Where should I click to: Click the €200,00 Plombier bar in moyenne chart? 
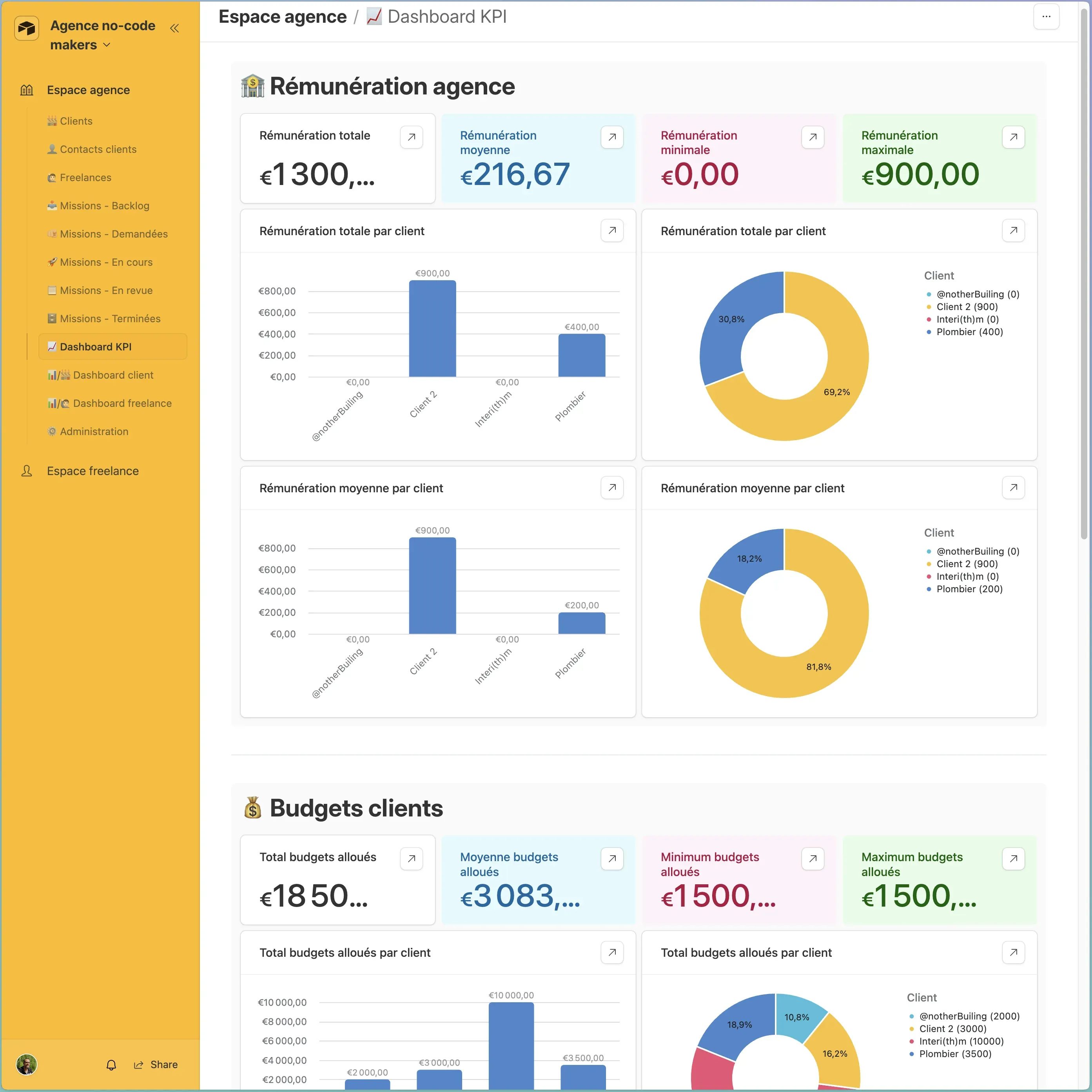582,624
